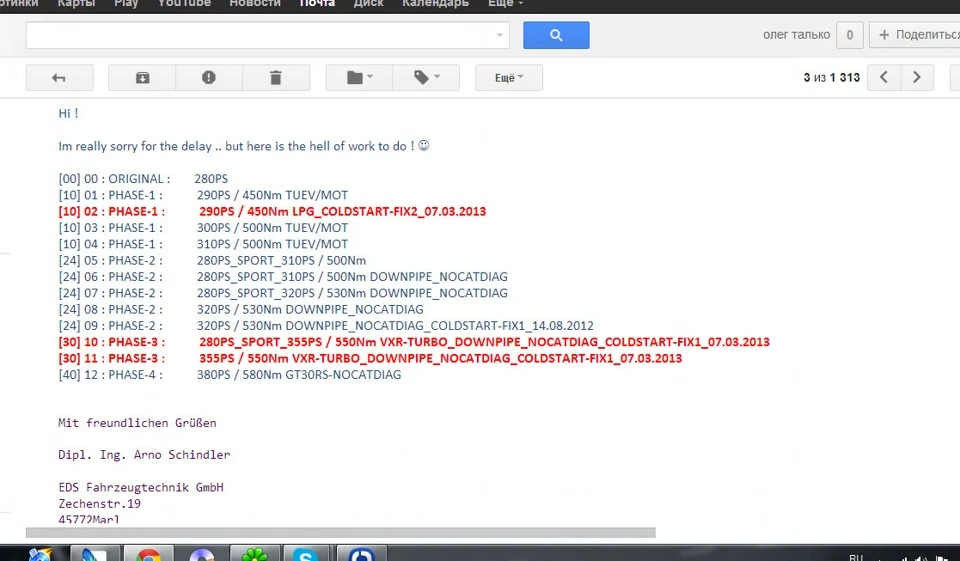Report this email as spam
This screenshot has height=561, width=960.
[x=209, y=78]
